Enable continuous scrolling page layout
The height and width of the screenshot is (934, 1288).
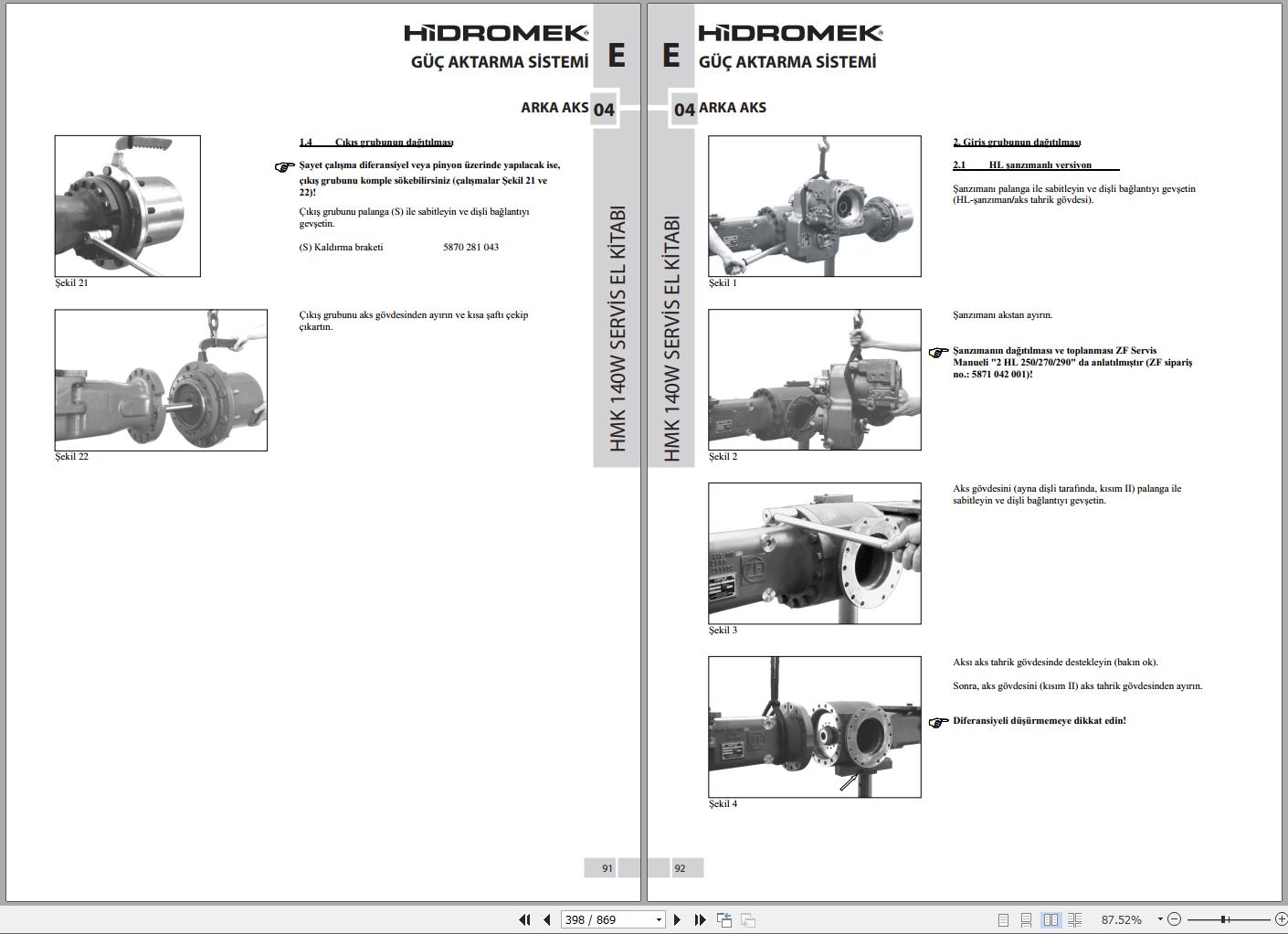tap(1026, 918)
